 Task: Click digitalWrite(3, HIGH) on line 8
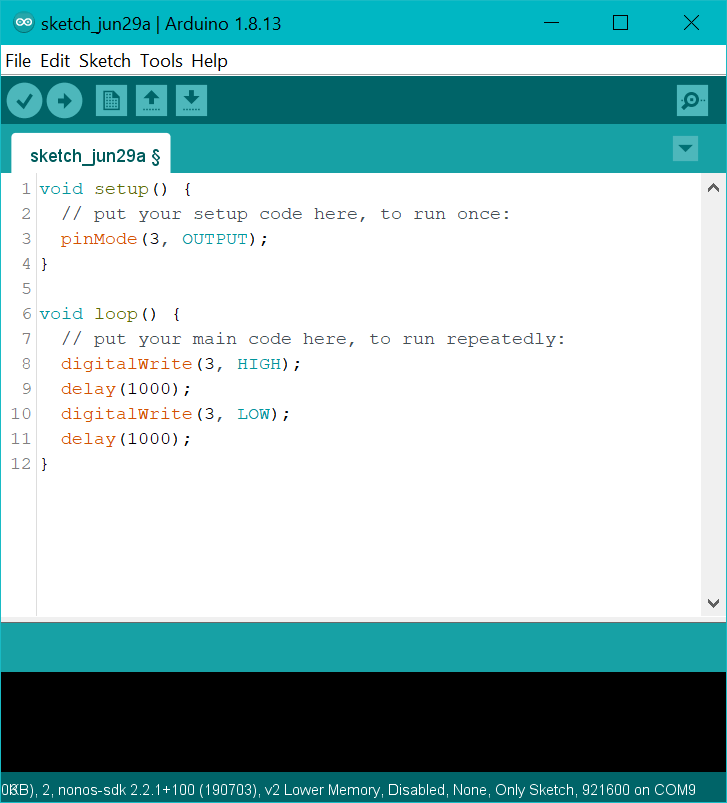tap(181, 364)
